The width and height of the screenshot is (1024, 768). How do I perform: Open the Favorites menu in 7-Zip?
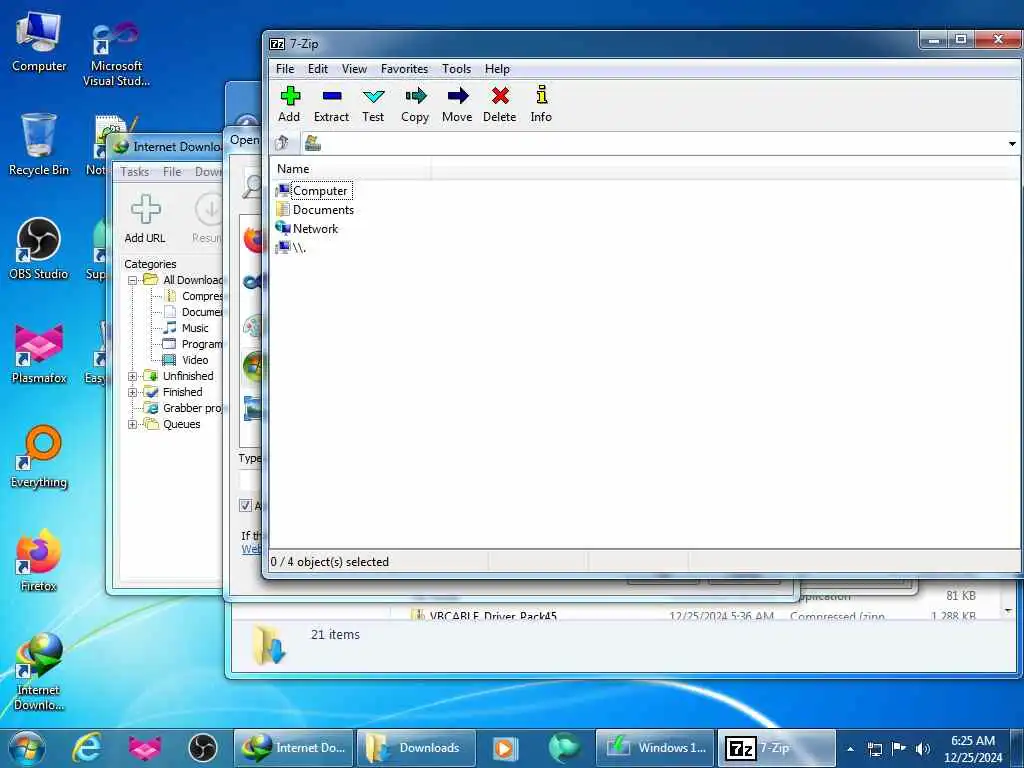click(404, 69)
